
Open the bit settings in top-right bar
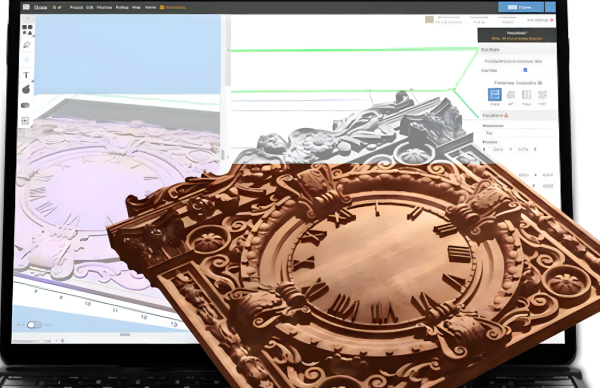click(x=479, y=20)
